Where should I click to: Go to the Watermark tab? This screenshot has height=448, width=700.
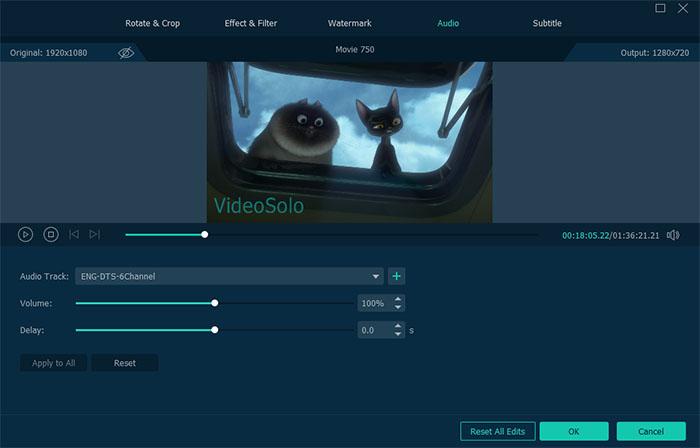(x=350, y=23)
